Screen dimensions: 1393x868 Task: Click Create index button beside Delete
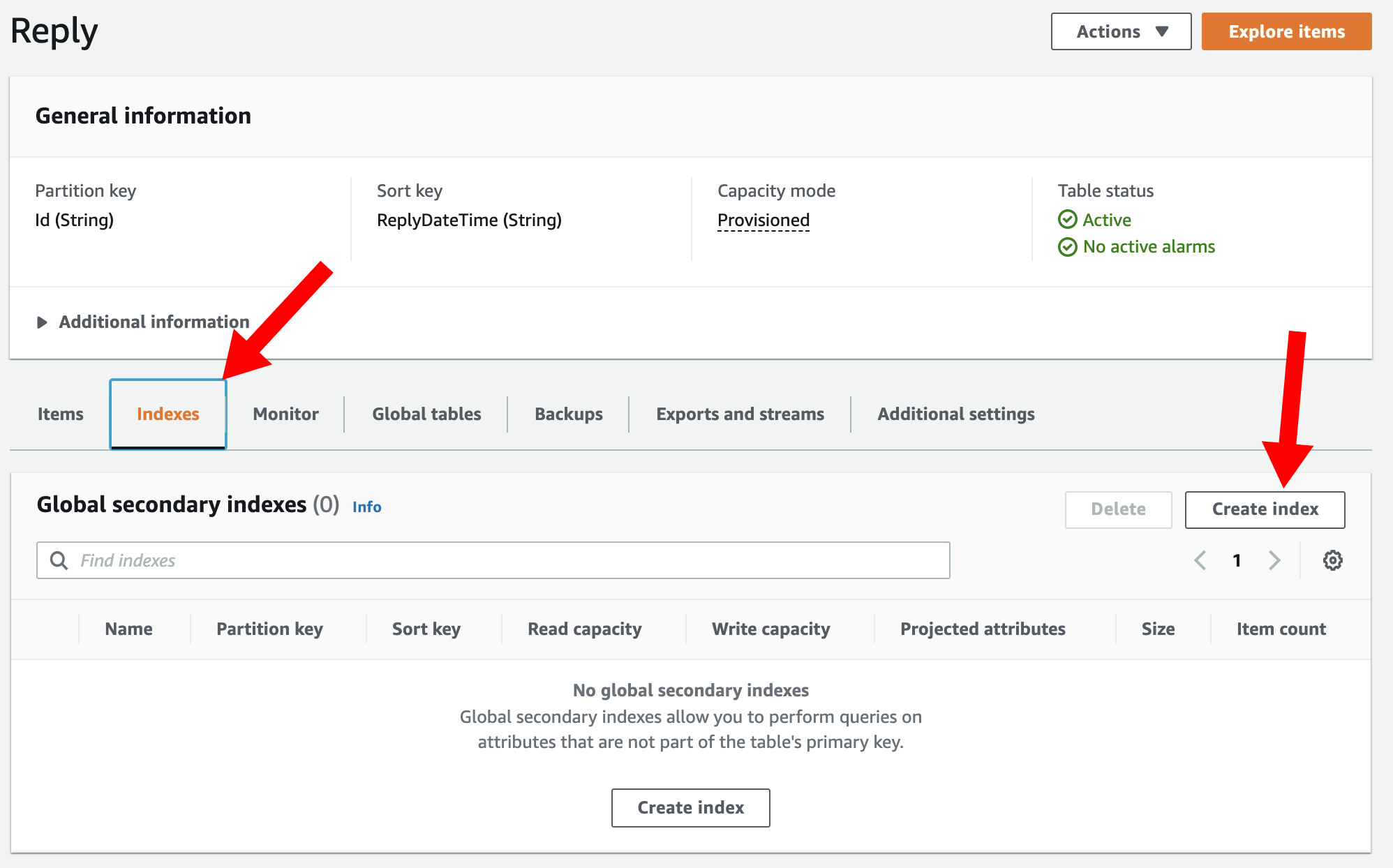1265,509
